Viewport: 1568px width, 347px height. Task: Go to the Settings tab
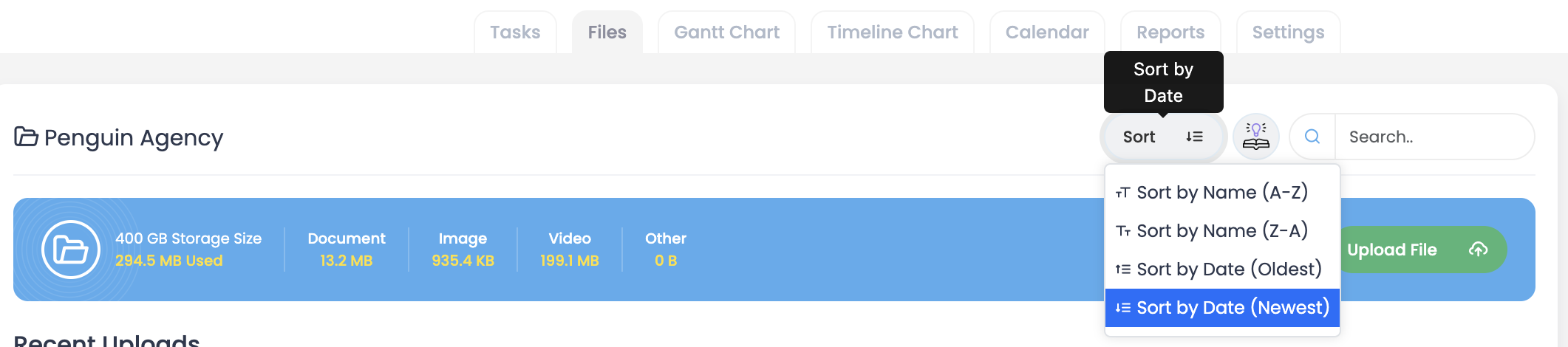[x=1288, y=32]
